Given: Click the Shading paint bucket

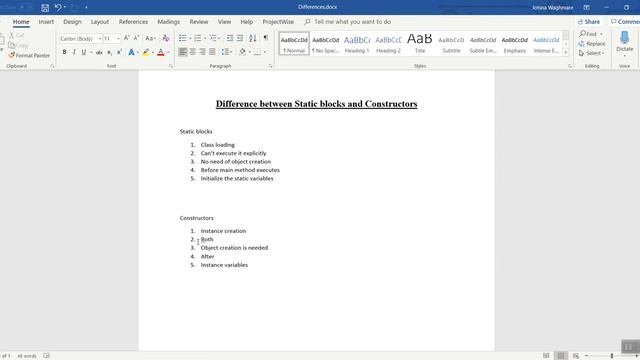Looking at the screenshot, I should pos(242,52).
